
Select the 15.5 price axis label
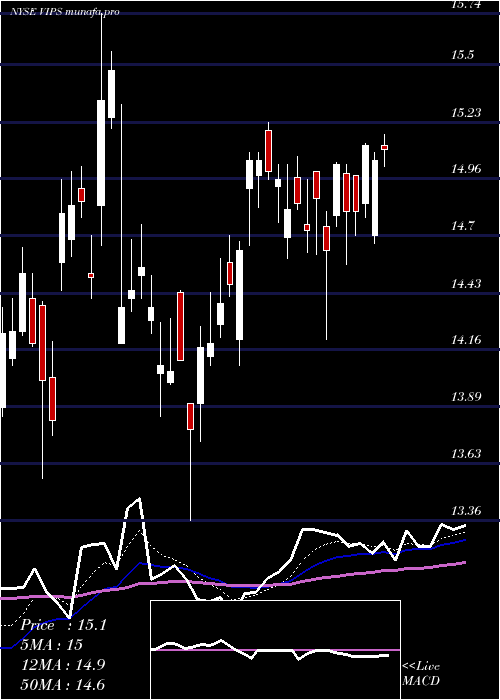coord(462,55)
